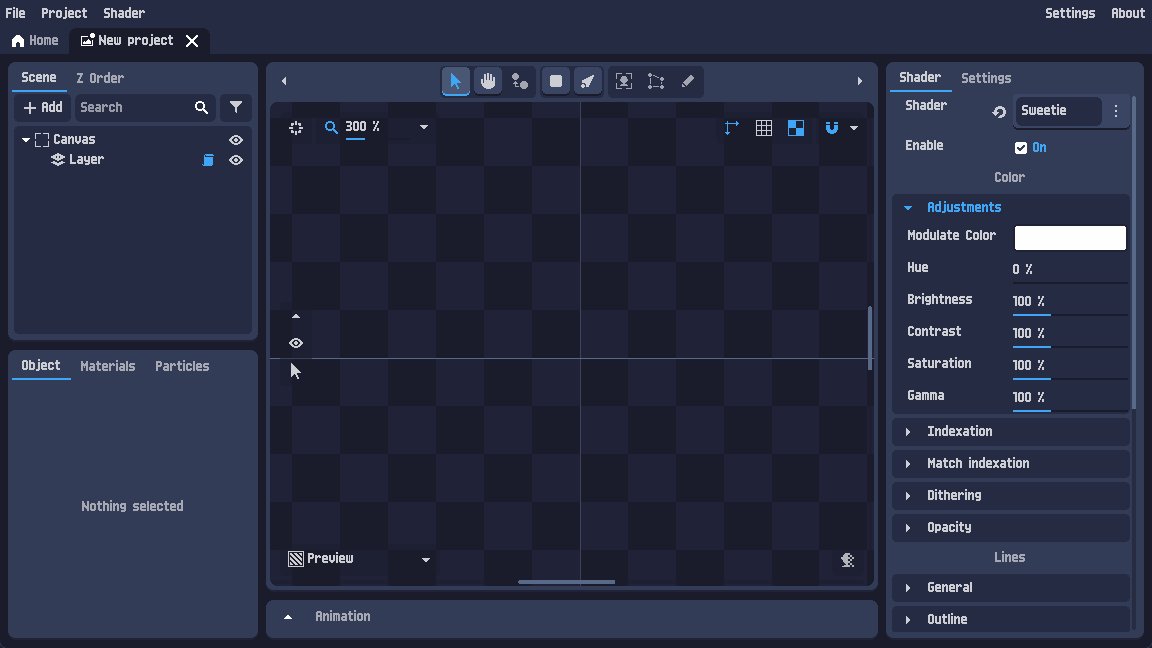The height and width of the screenshot is (648, 1152).
Task: Open the File menu
Action: click(x=15, y=13)
